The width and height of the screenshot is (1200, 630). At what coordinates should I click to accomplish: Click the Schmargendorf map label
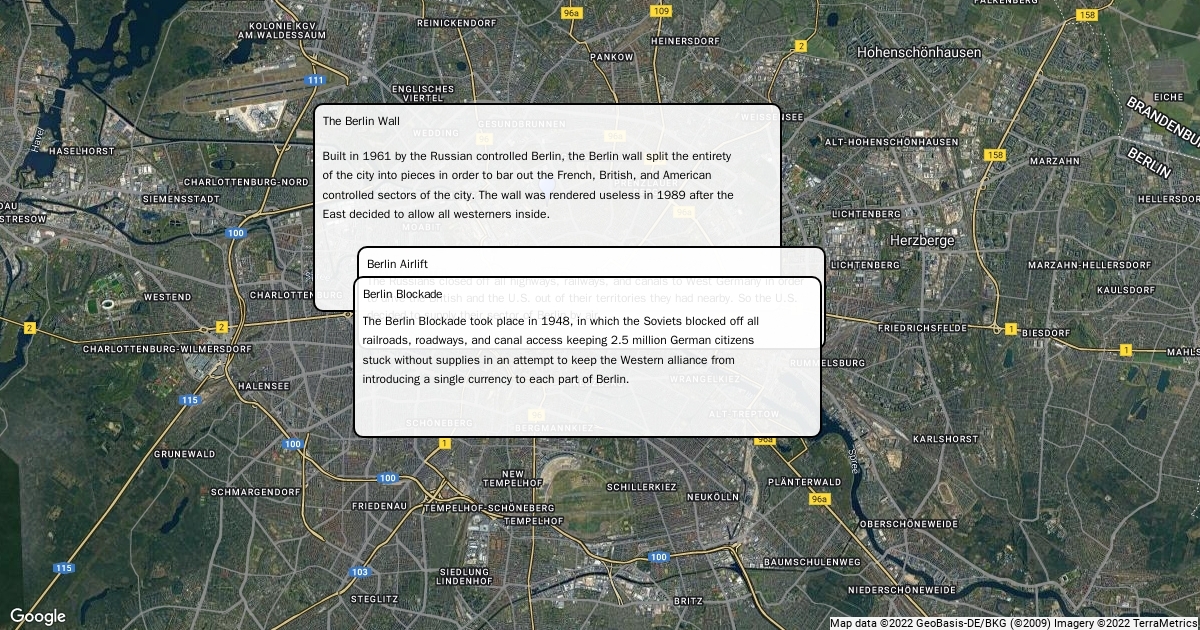coord(255,492)
